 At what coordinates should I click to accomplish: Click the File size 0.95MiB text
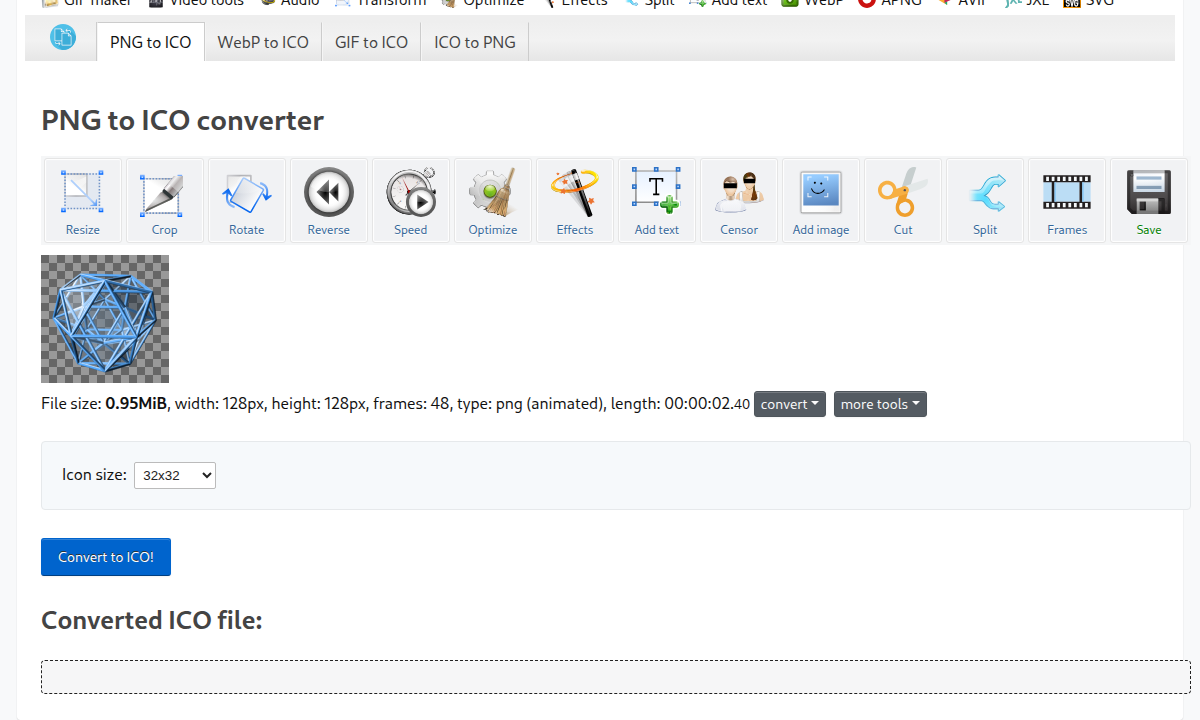(104, 404)
